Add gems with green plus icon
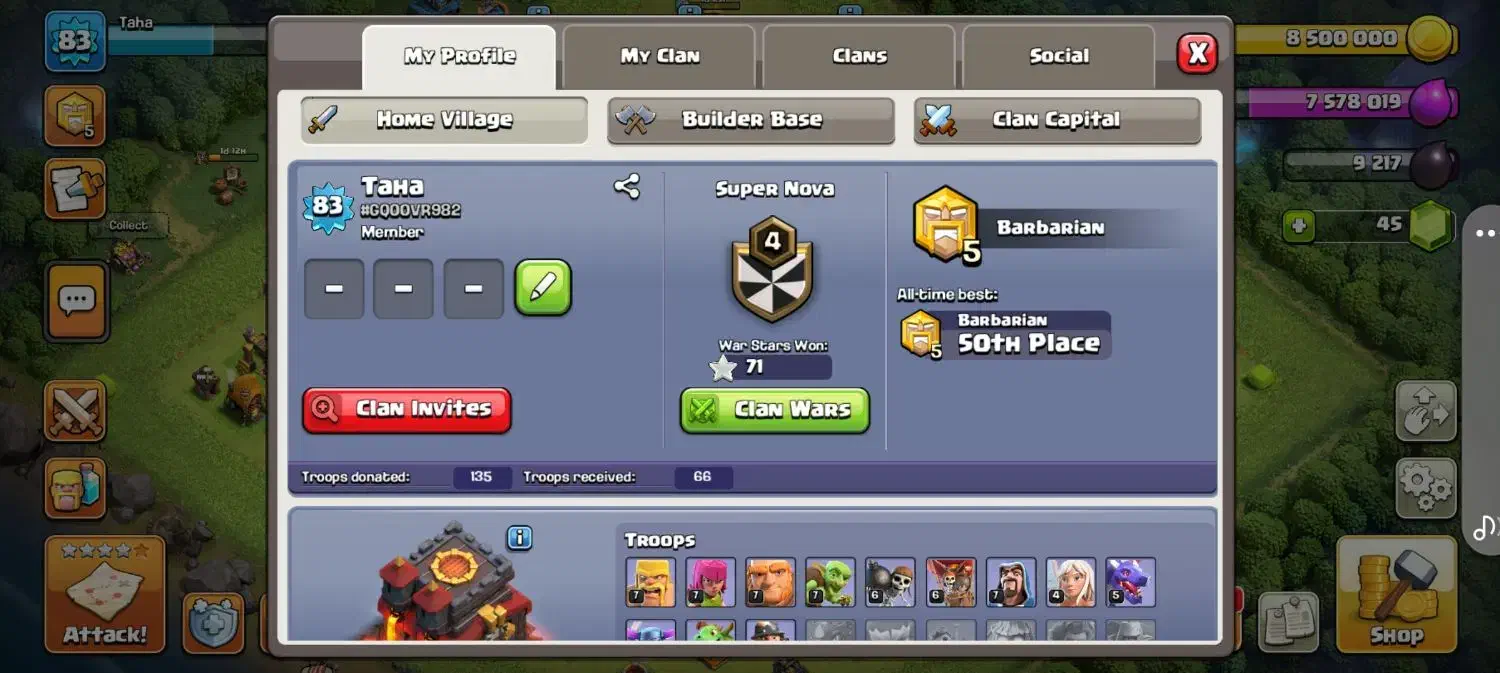Image resolution: width=1500 pixels, height=673 pixels. tap(1298, 226)
